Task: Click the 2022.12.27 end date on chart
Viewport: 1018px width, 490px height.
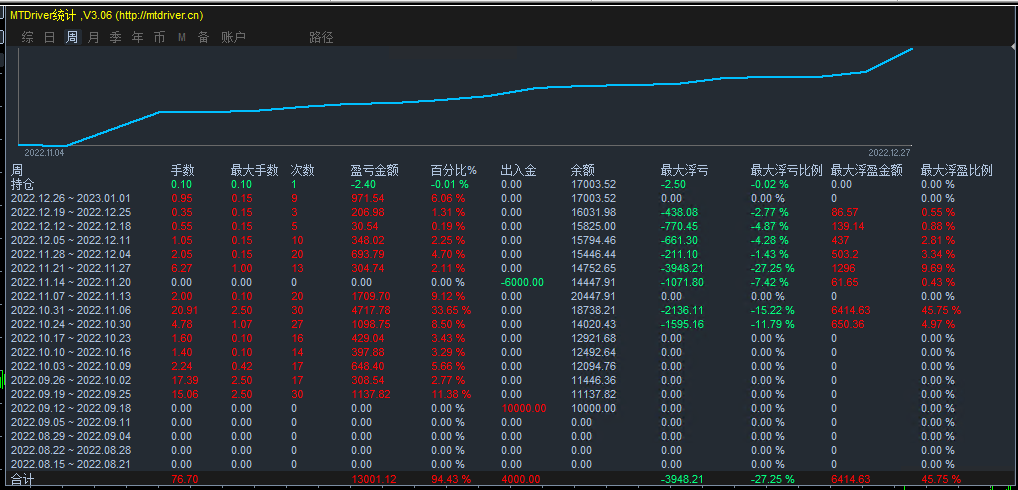Action: point(889,153)
